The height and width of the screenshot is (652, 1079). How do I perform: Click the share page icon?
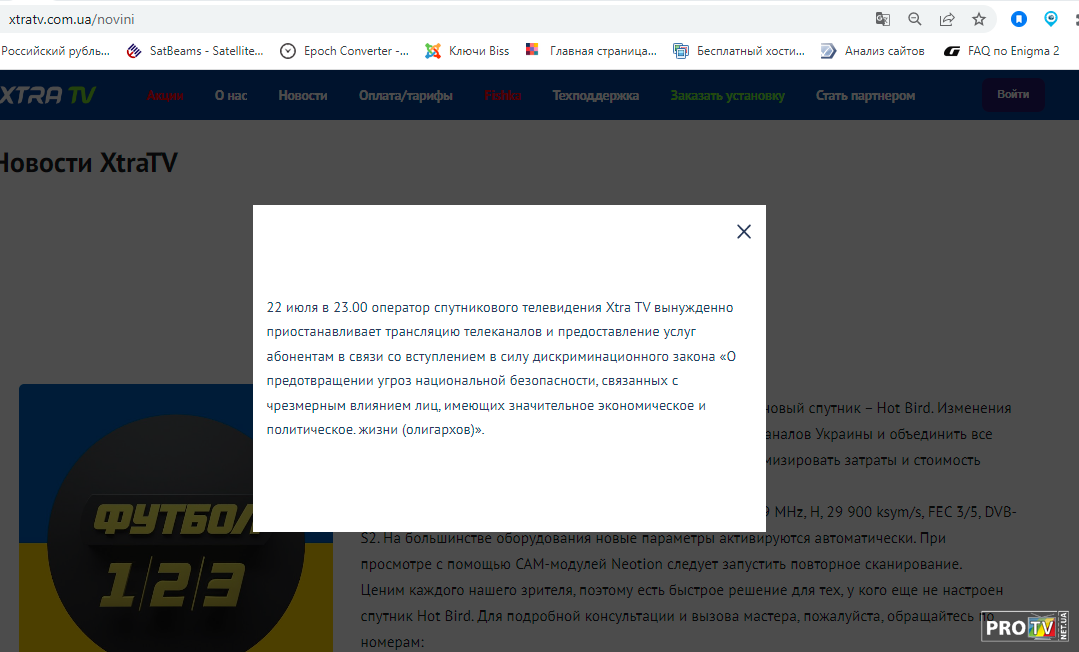pos(946,19)
